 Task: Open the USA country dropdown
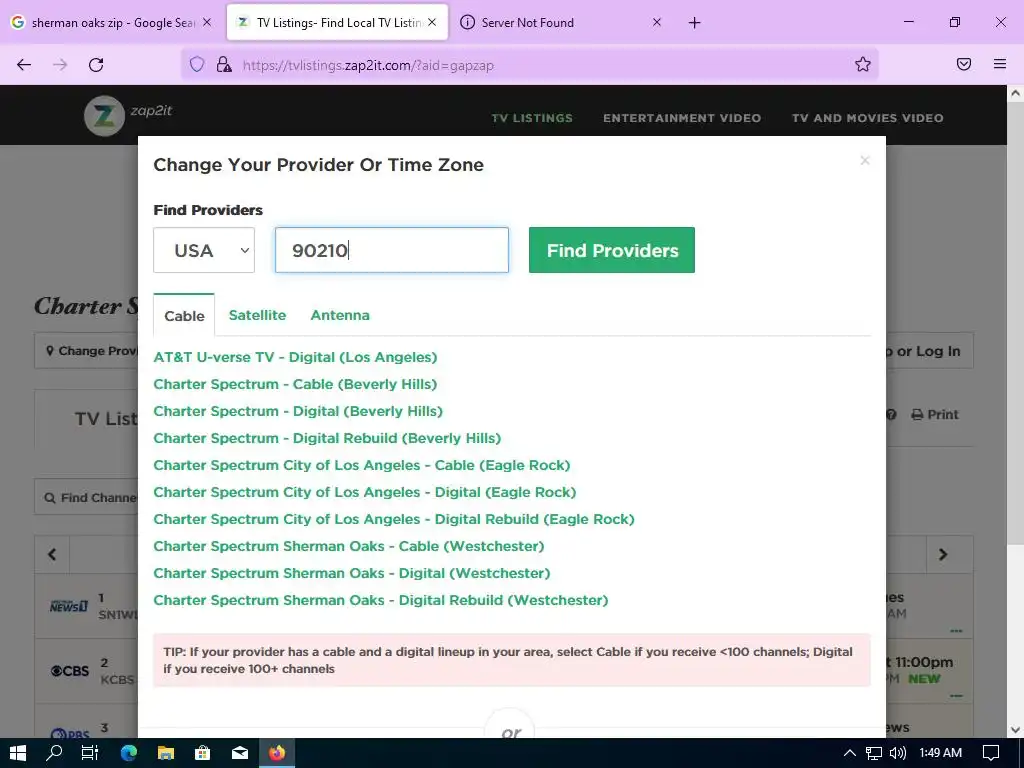(204, 250)
